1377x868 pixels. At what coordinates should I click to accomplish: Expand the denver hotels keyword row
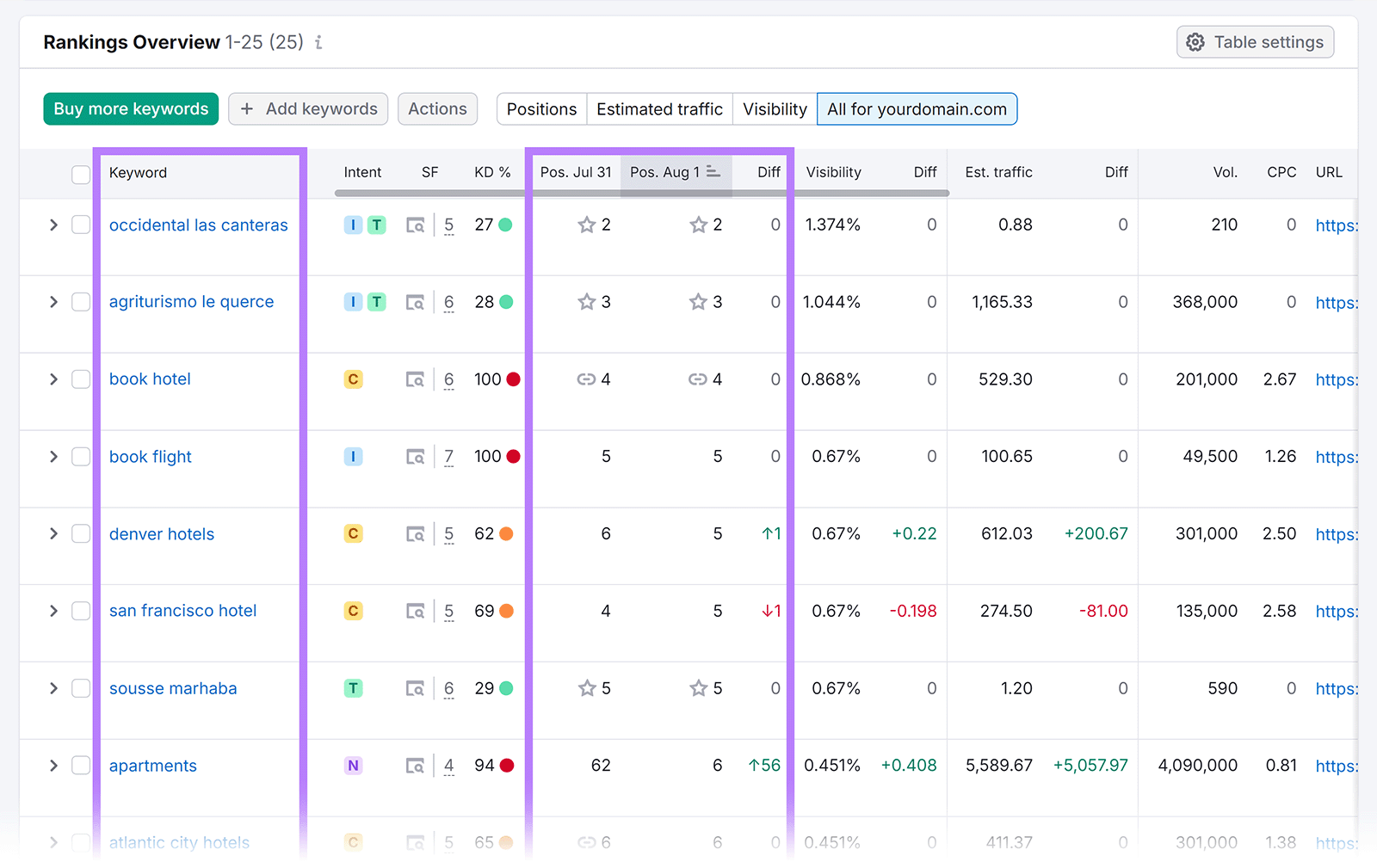(x=52, y=533)
